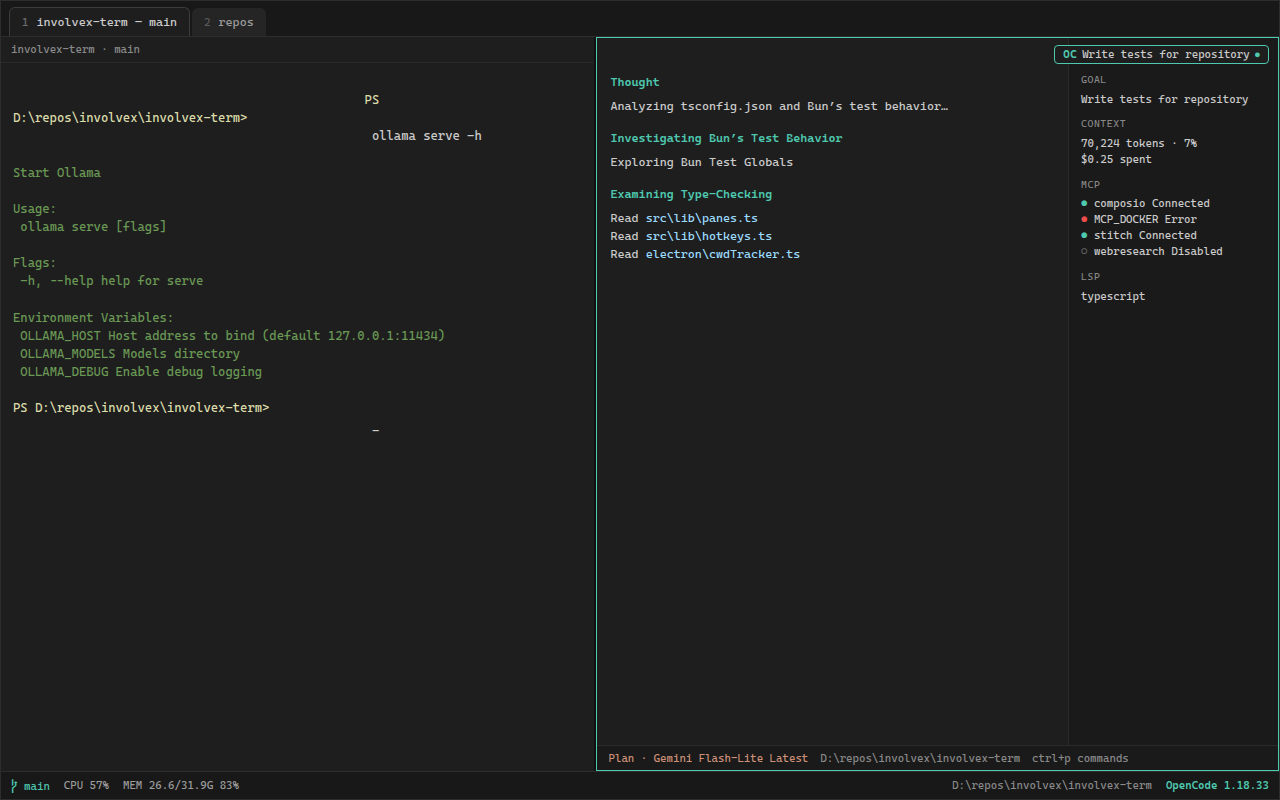Click the "ollama serve [flags]" usage line
Screen dimensions: 1280x800
pyautogui.click(x=93, y=227)
